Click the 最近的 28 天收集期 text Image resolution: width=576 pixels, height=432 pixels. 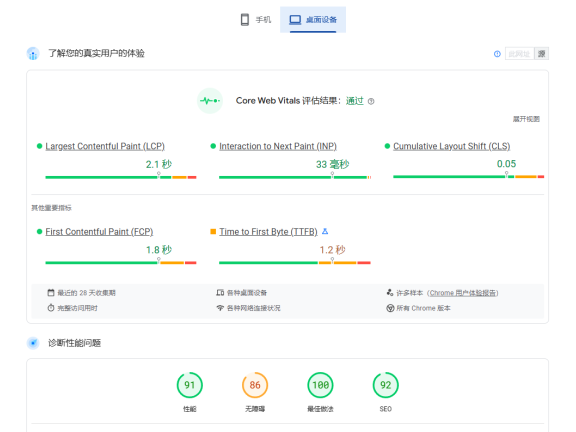[x=86, y=293]
